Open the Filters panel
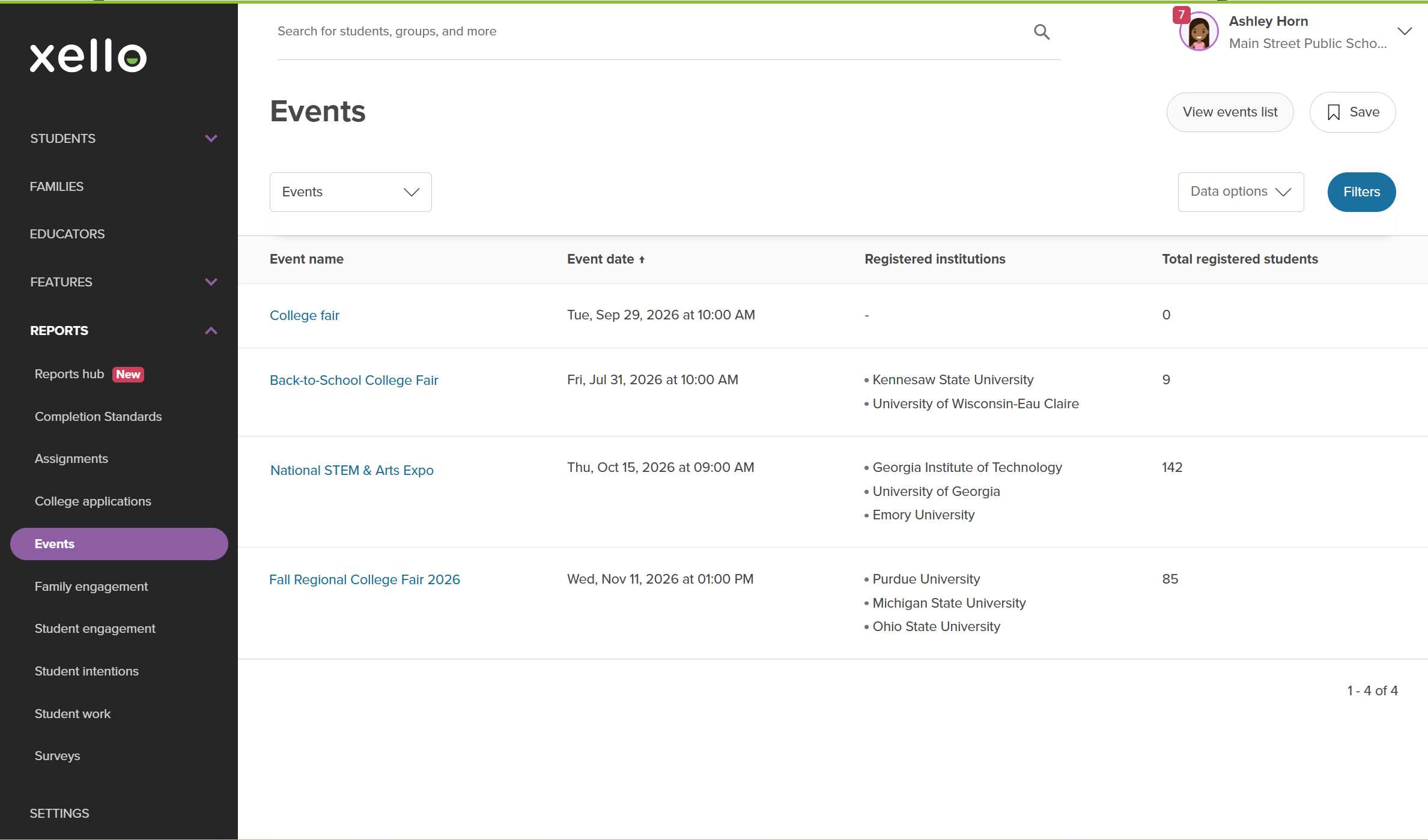 coord(1361,192)
